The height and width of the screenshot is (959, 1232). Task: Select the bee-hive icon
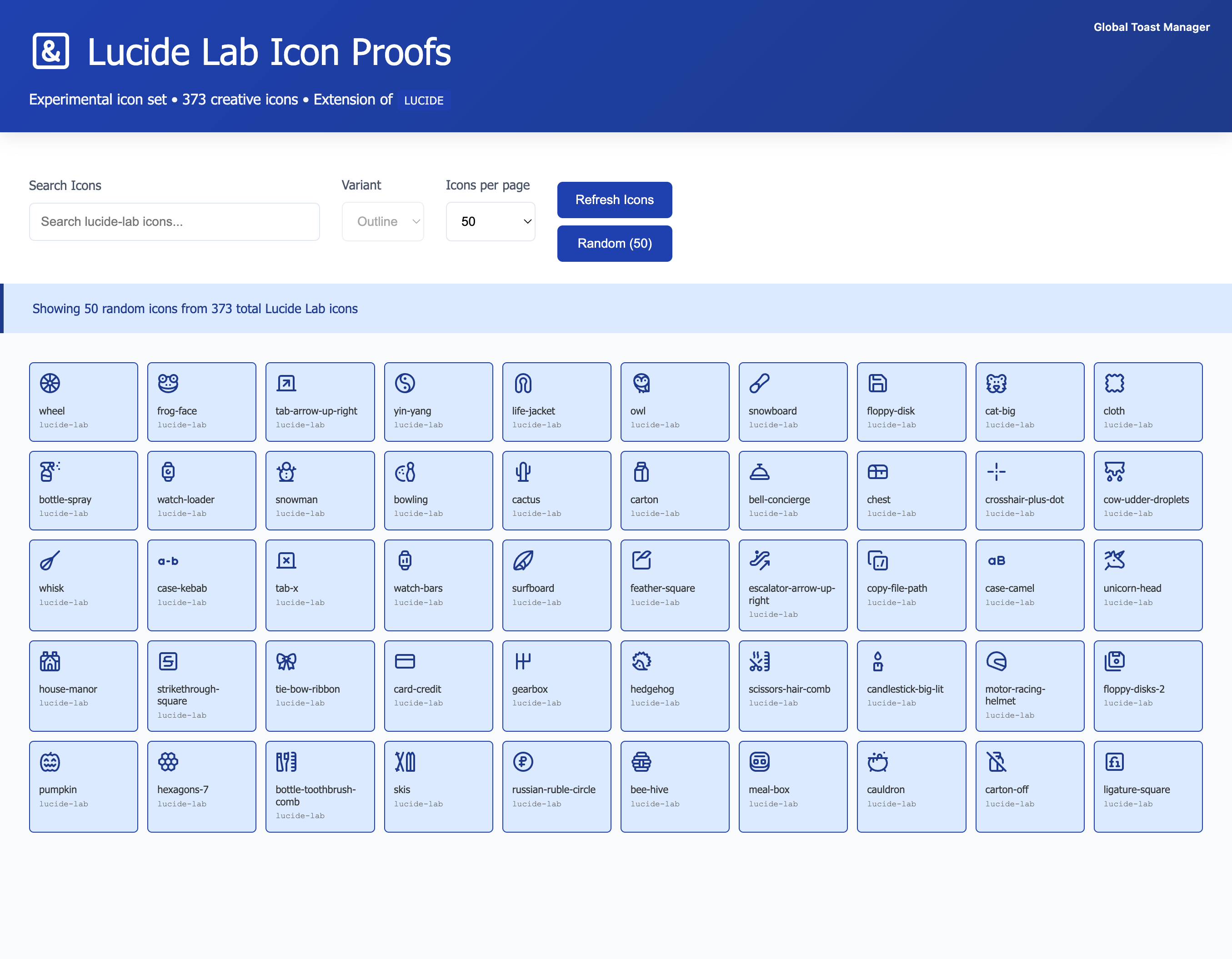(641, 762)
